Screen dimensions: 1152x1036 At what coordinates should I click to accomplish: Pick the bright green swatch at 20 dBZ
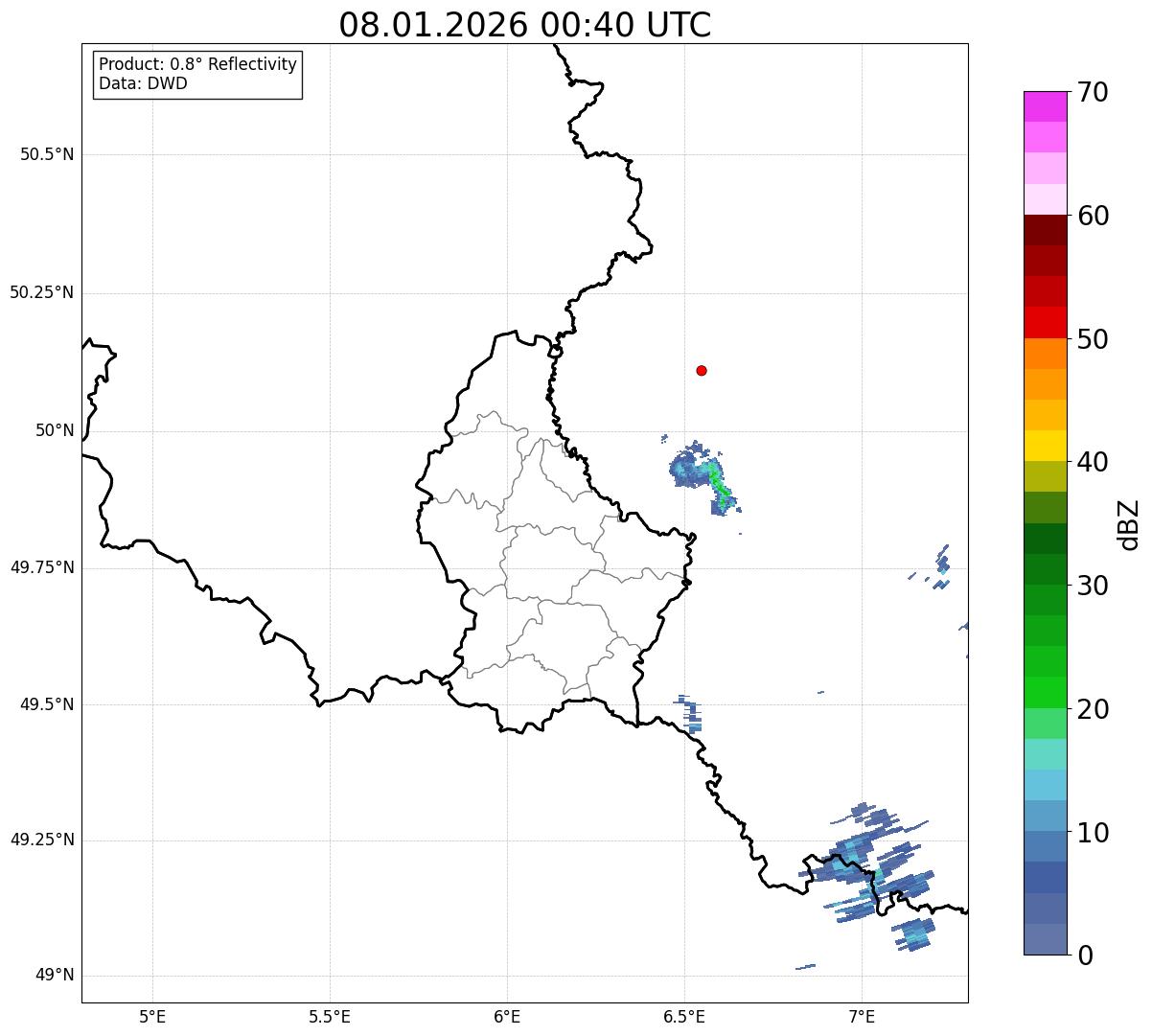[x=1045, y=692]
